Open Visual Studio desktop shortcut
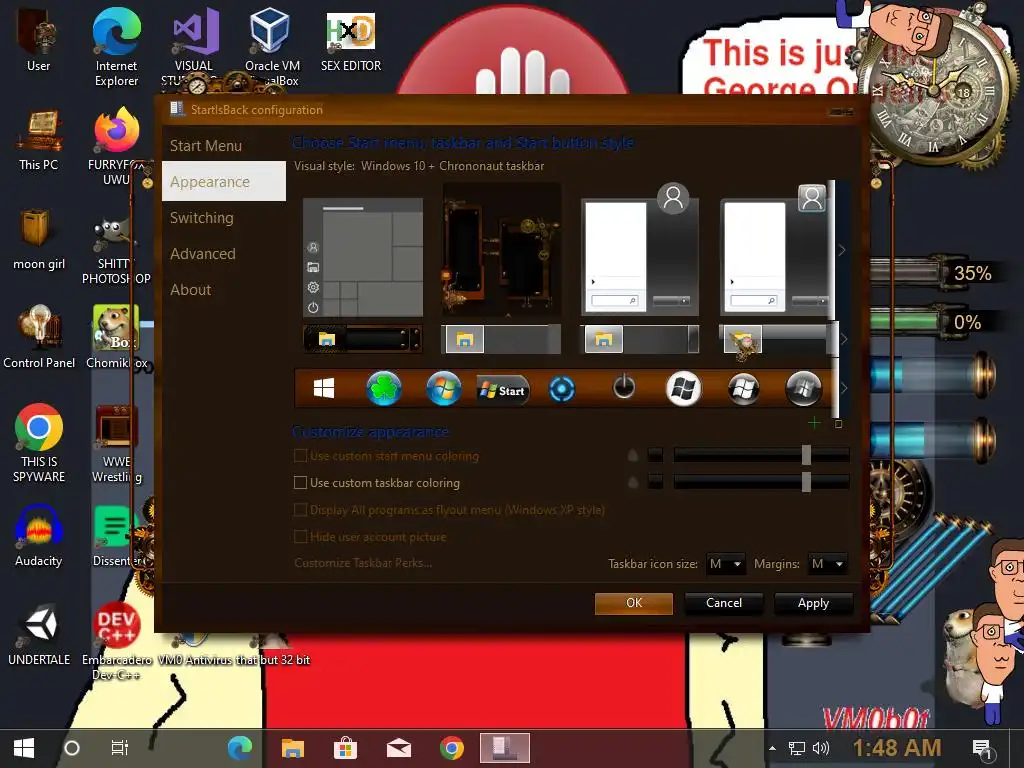The height and width of the screenshot is (768, 1024). (x=194, y=47)
